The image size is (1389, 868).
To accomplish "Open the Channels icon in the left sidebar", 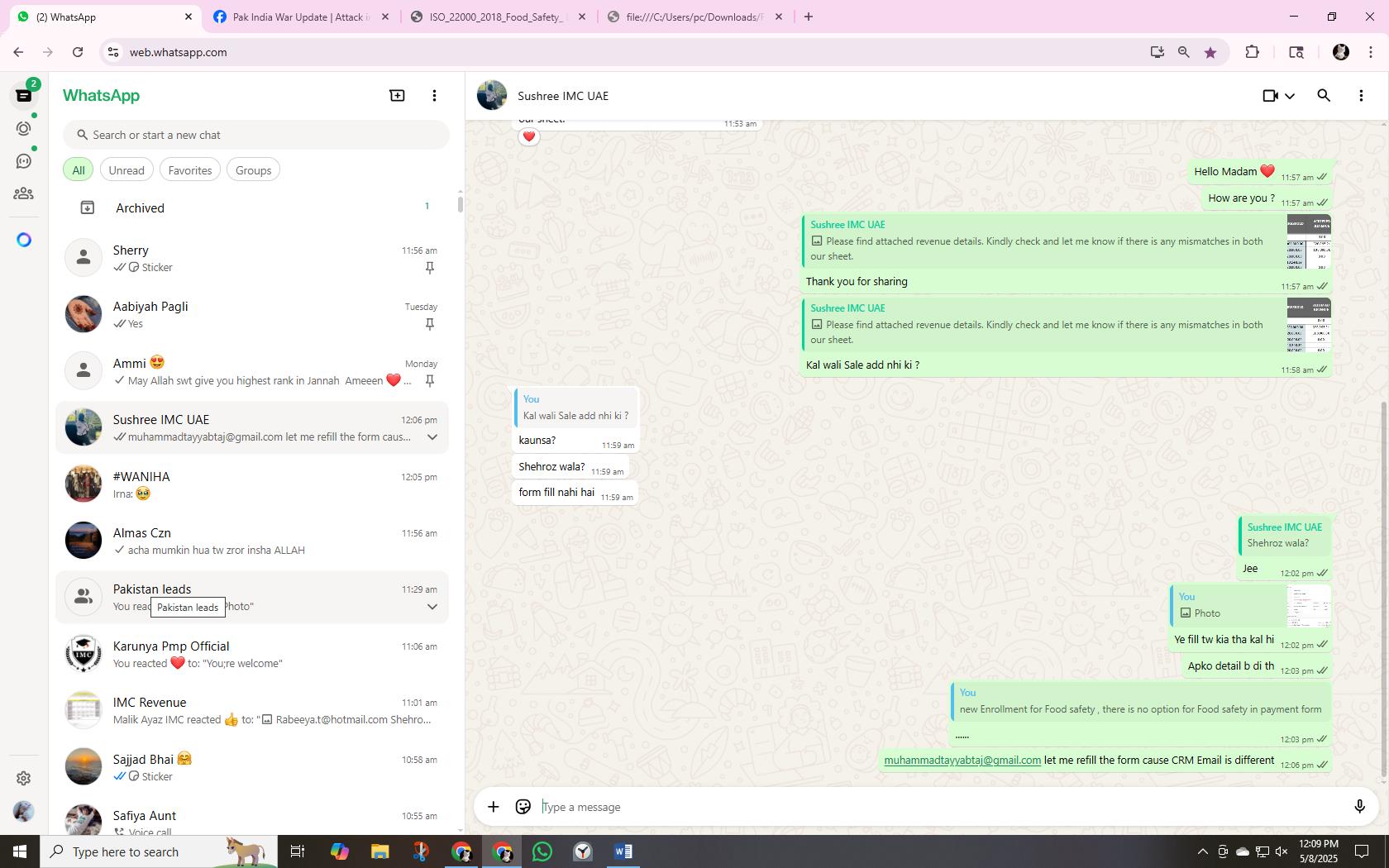I will (24, 161).
